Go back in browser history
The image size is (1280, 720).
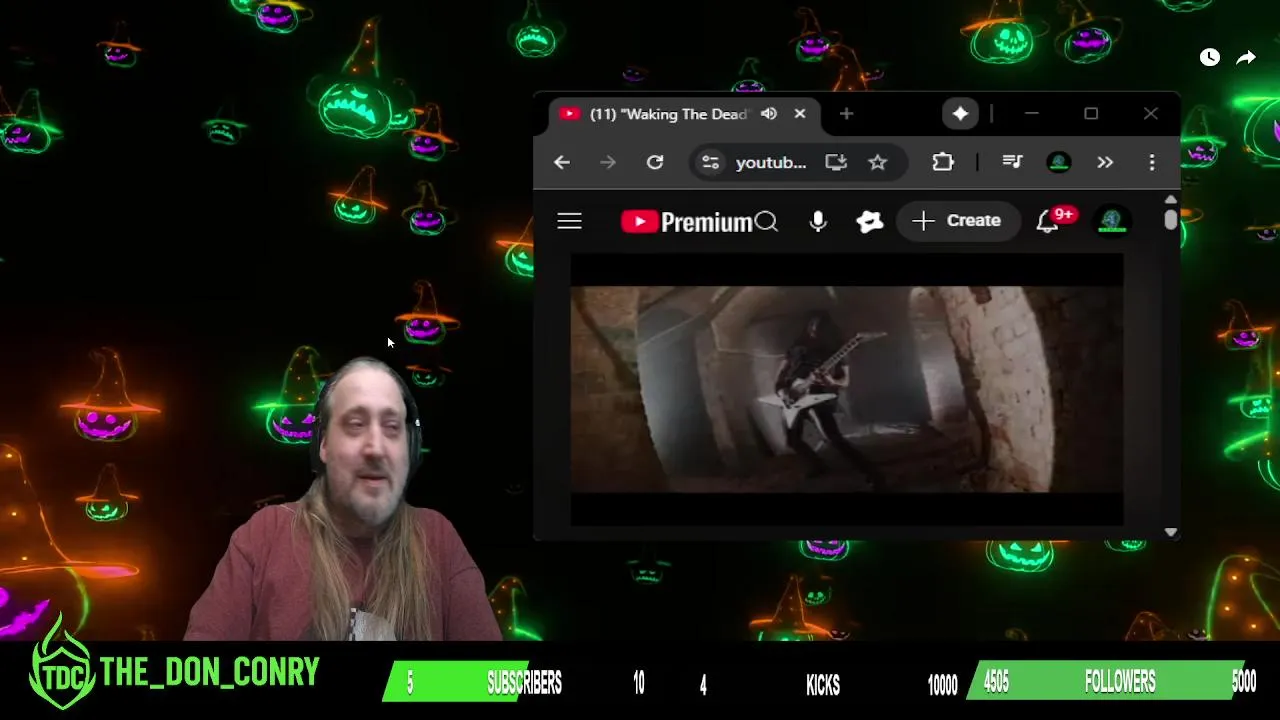[562, 162]
